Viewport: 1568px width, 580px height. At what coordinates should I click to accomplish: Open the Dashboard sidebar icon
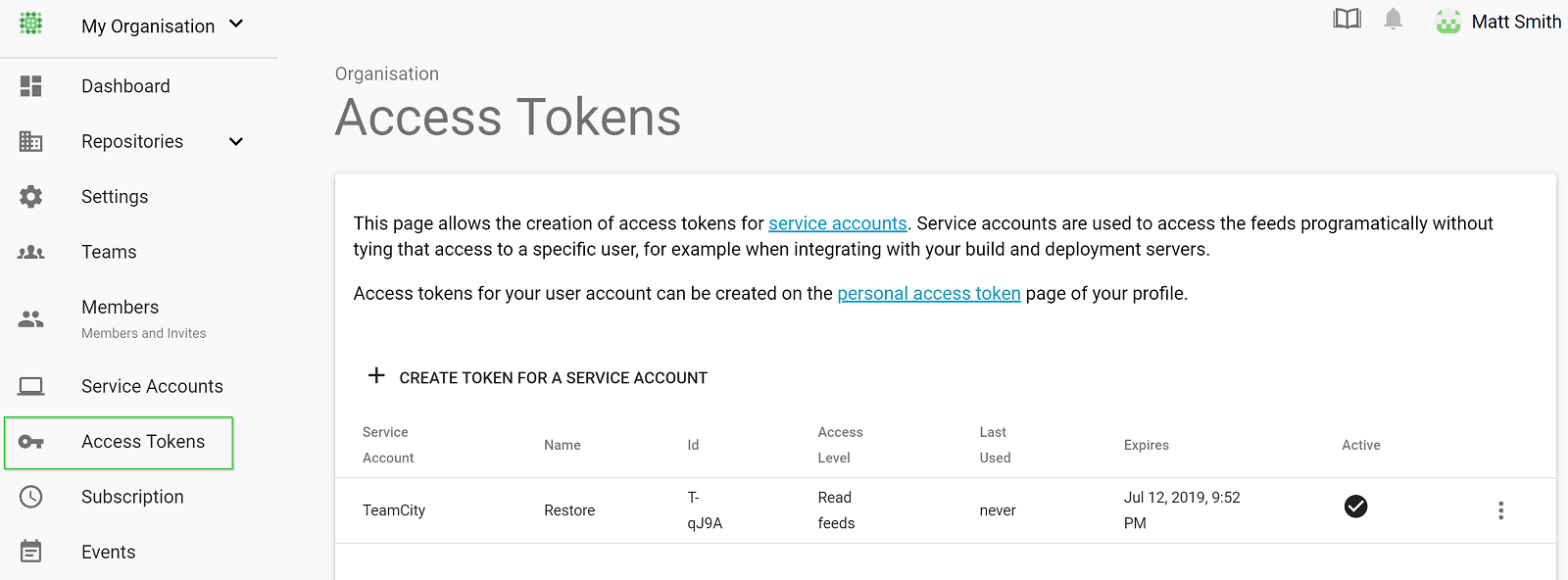(x=30, y=86)
